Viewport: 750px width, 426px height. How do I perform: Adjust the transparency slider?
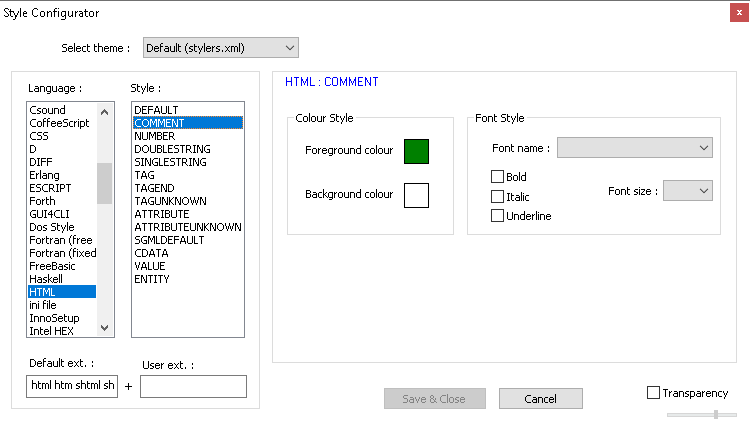tap(714, 414)
